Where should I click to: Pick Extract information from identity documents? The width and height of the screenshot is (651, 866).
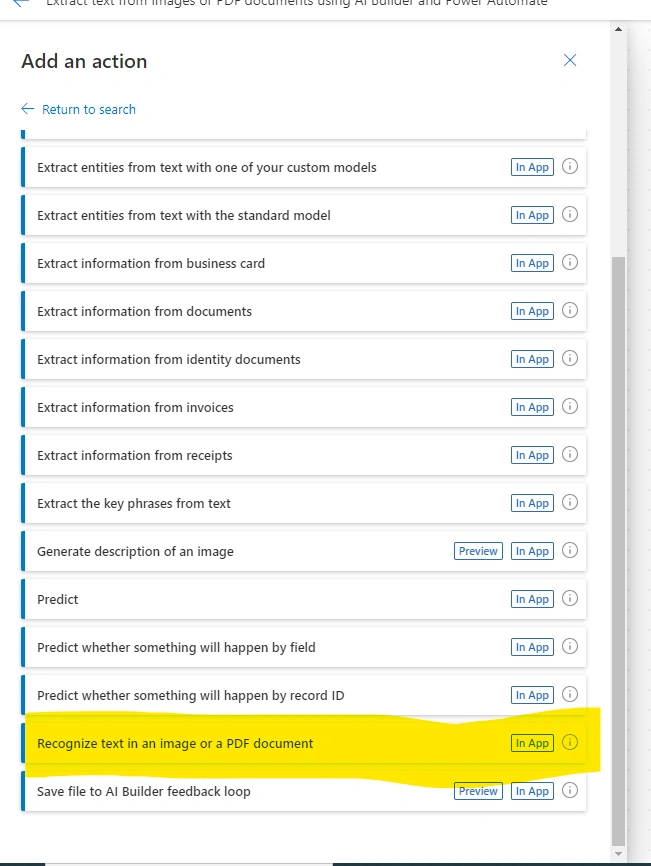tap(304, 359)
